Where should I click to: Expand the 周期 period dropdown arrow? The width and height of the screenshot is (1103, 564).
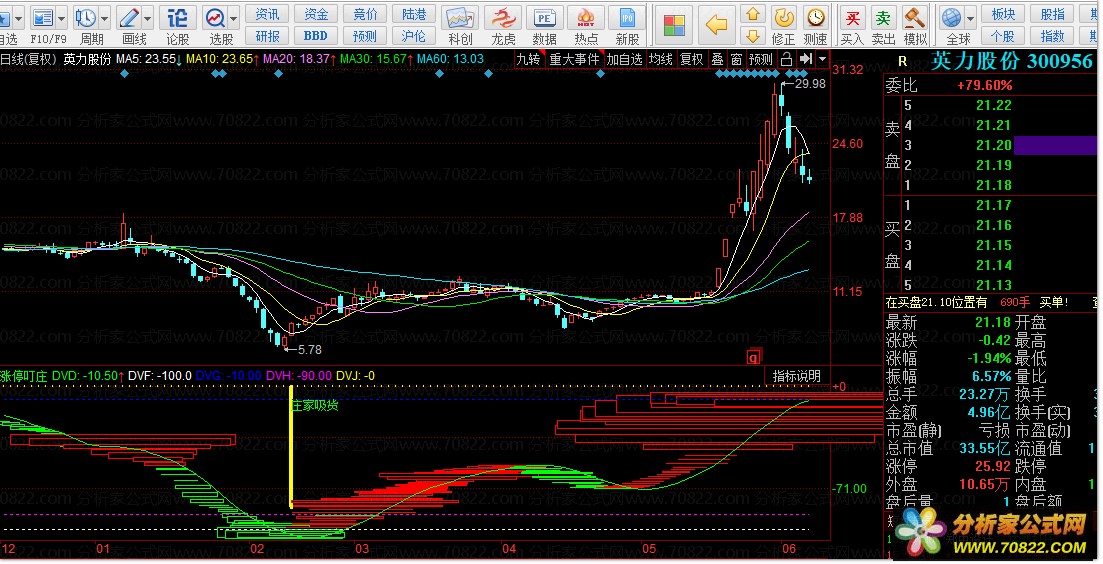105,18
